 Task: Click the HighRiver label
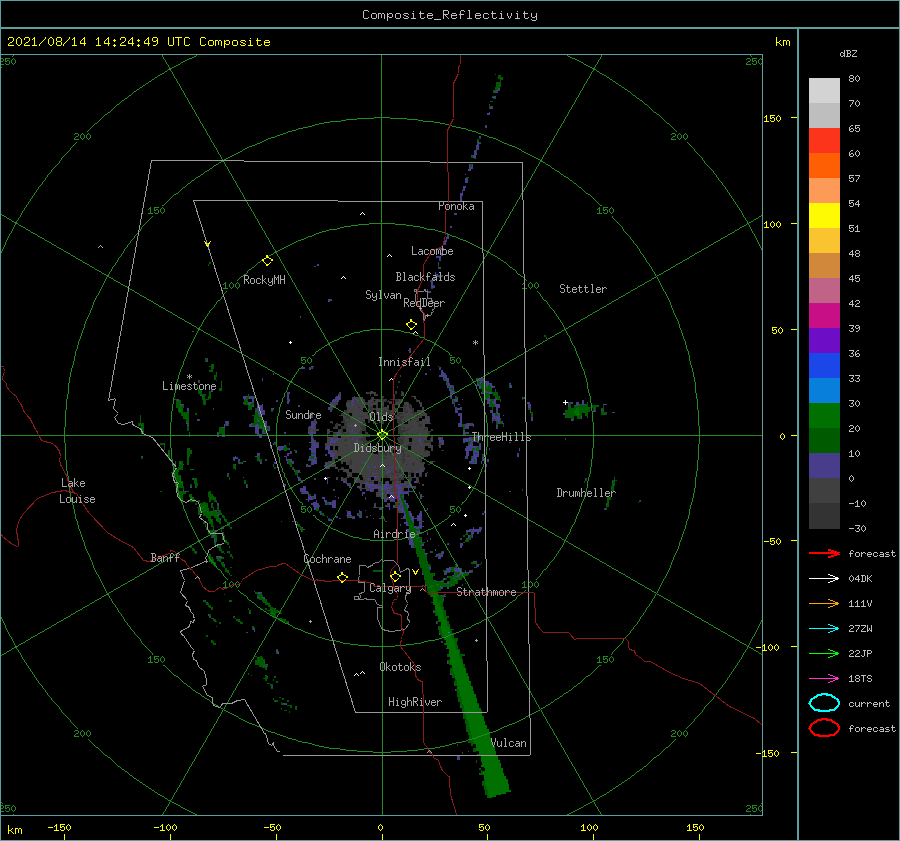[x=415, y=702]
